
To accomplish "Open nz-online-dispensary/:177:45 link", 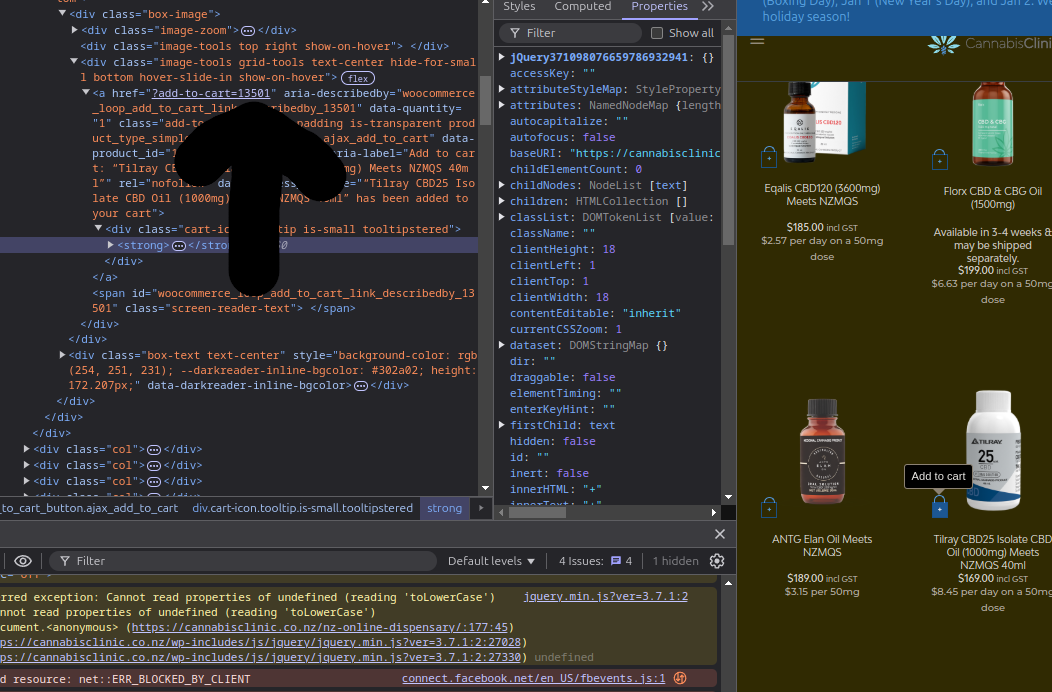I will coord(320,628).
